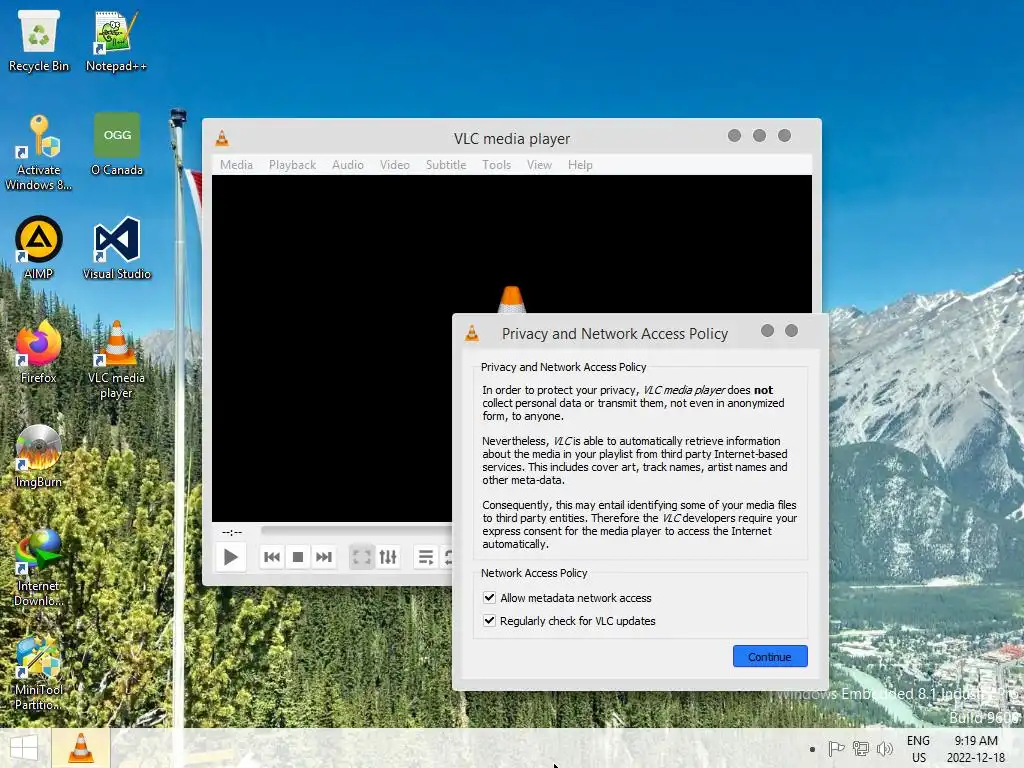Click the volume speaker tray icon

(x=885, y=749)
